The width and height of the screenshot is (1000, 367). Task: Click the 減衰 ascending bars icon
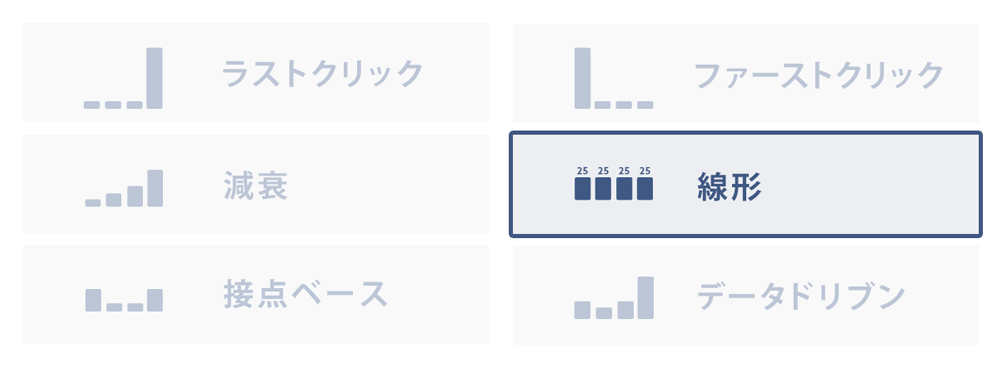124,188
